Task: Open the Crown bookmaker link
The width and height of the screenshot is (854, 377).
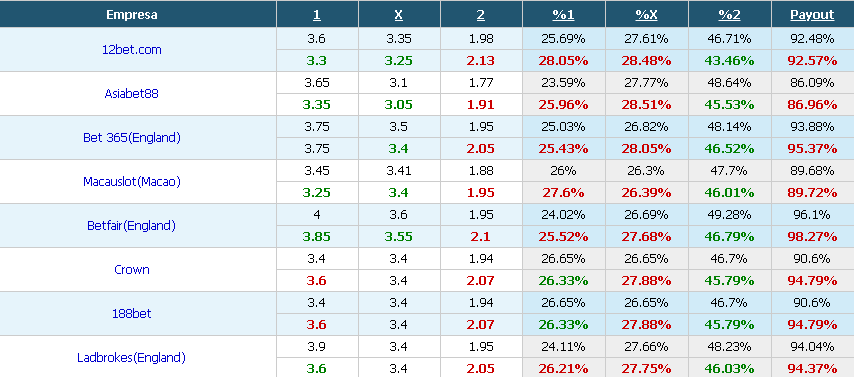Action: pos(132,270)
